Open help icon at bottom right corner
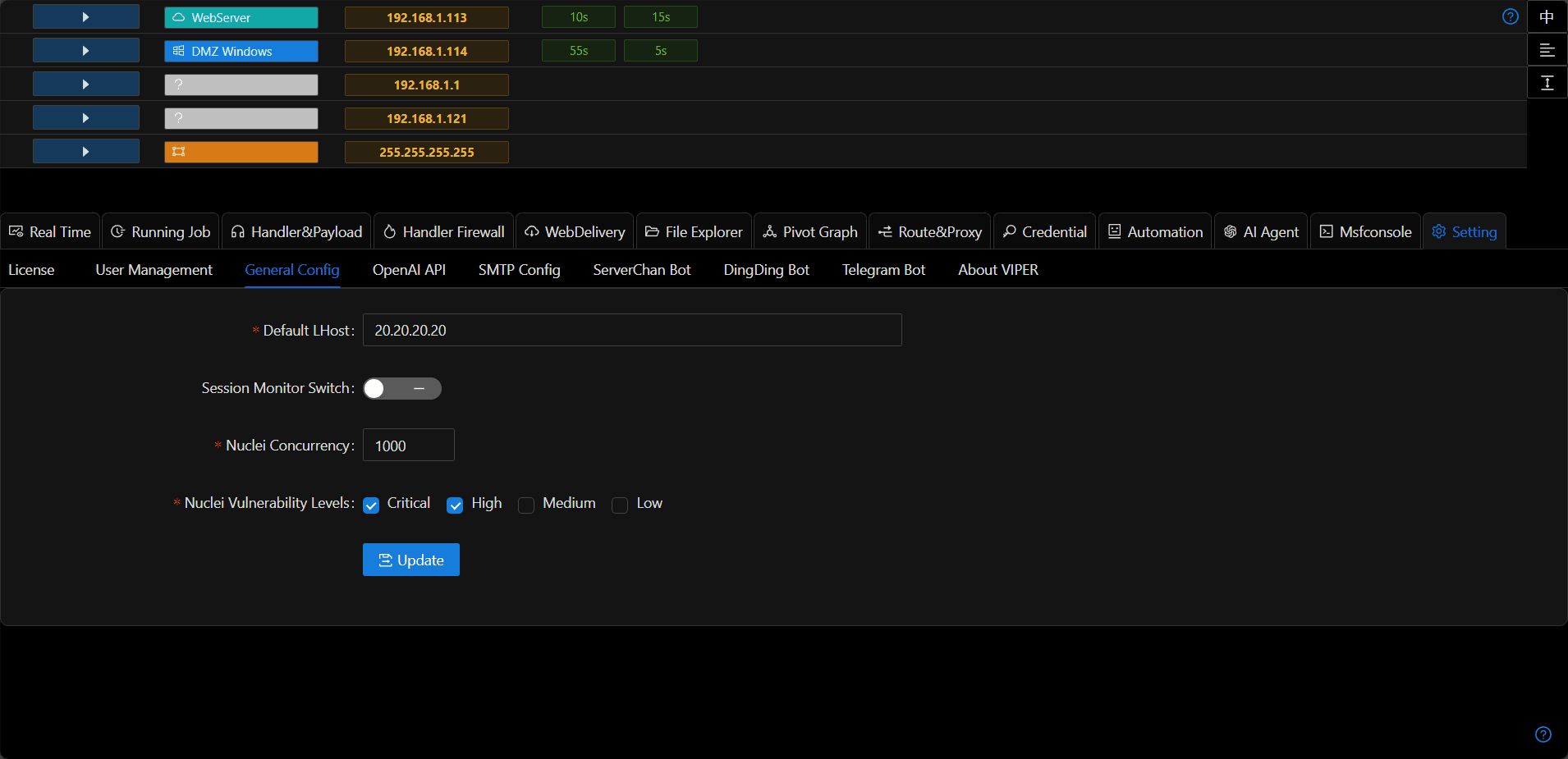The width and height of the screenshot is (1568, 759). 1543,734
